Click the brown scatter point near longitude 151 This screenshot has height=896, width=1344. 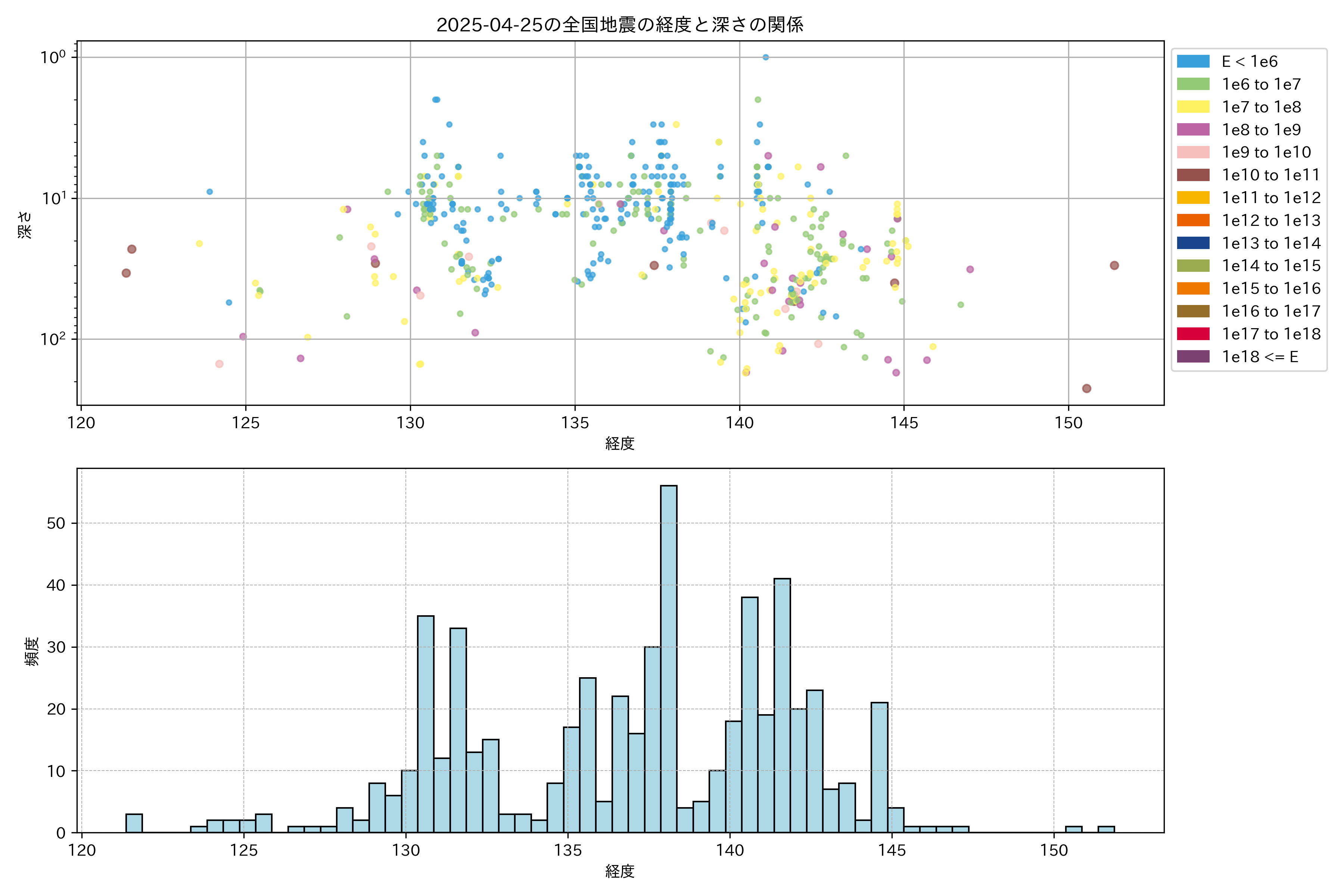(1114, 265)
